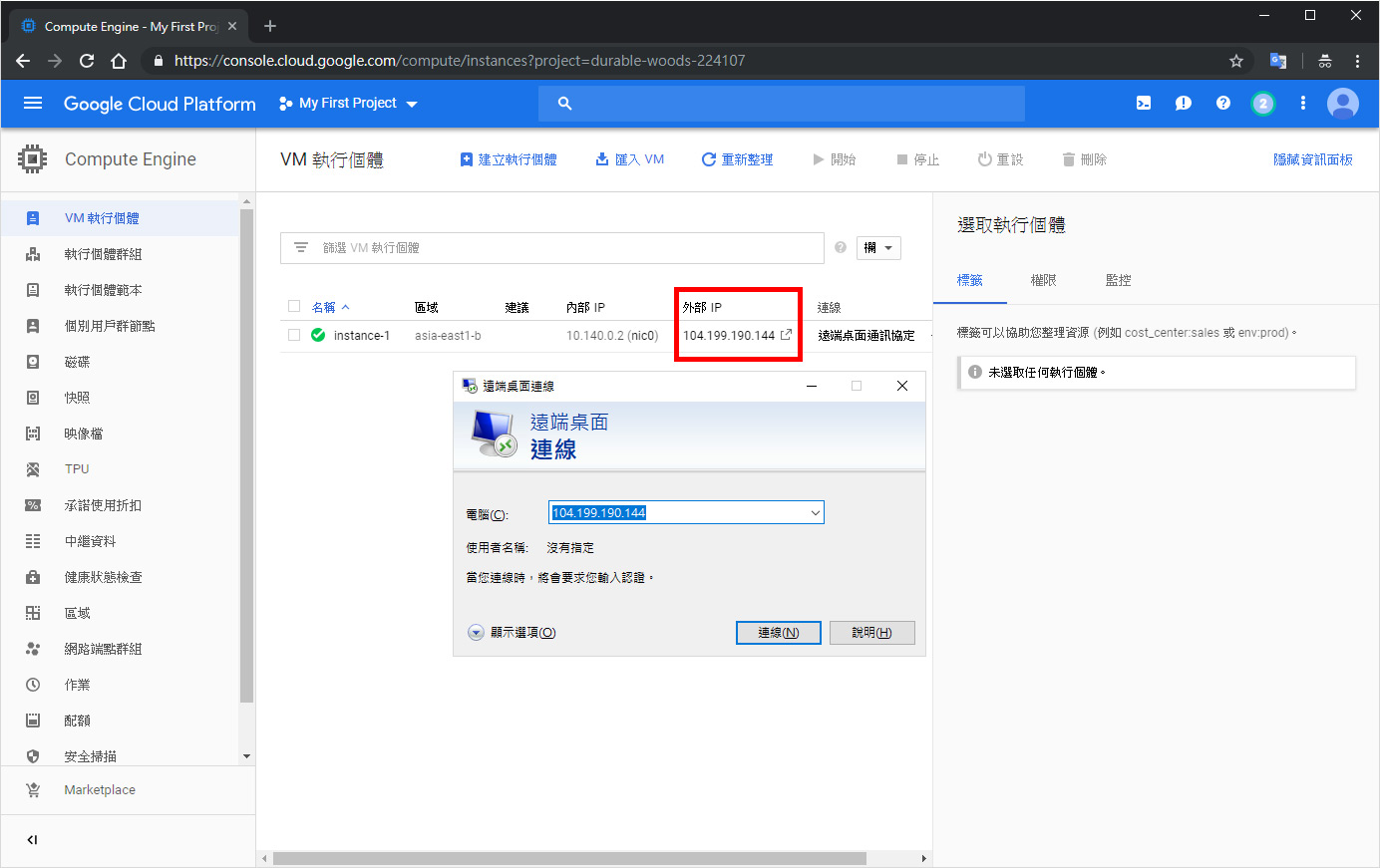The height and width of the screenshot is (868, 1380).
Task: Open the help question mark icon
Action: [1223, 103]
